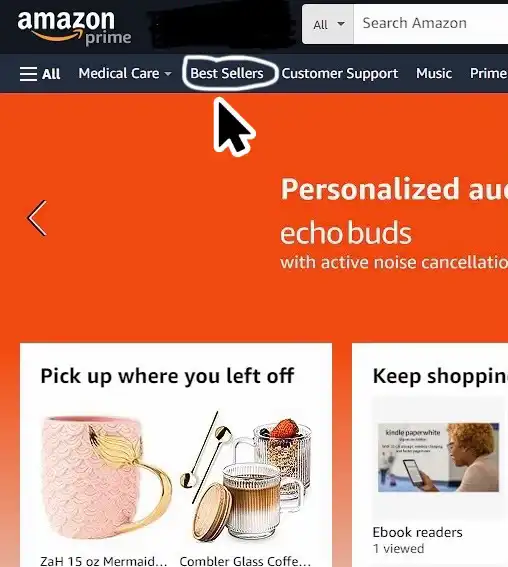508x567 pixels.
Task: Click the echo buds banner text
Action: pyautogui.click(x=346, y=233)
